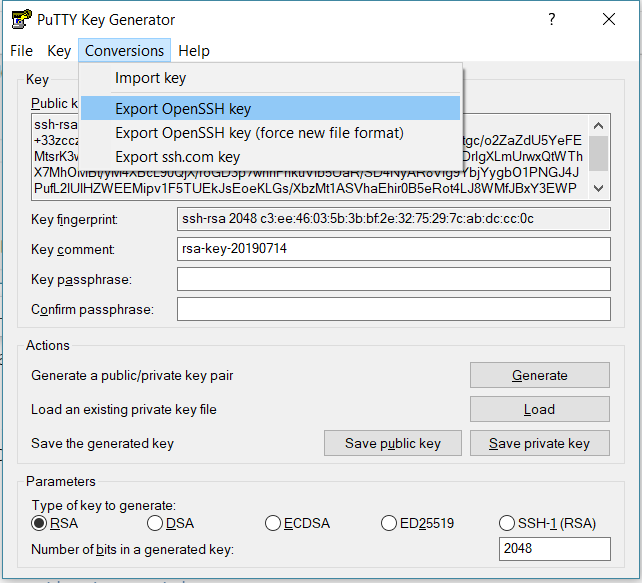
Task: Open the Help menu
Action: [x=194, y=51]
